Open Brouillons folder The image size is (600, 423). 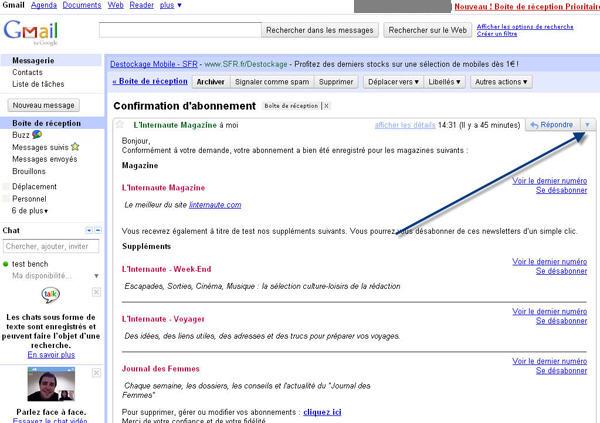[29, 171]
